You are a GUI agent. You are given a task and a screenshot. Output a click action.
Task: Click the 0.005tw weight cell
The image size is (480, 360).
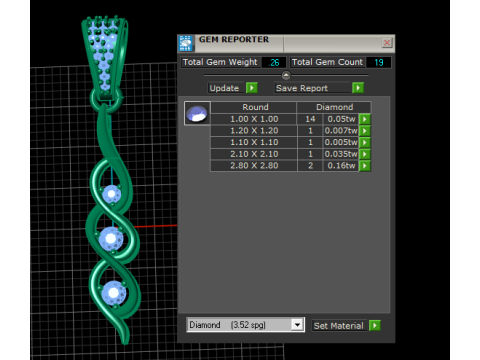(341, 142)
